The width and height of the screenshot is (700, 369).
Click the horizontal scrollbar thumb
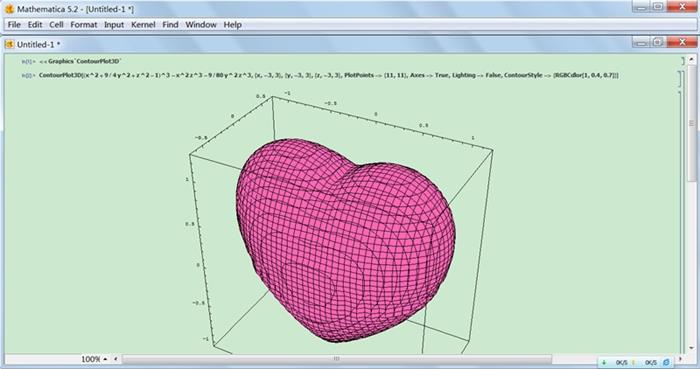coord(337,359)
